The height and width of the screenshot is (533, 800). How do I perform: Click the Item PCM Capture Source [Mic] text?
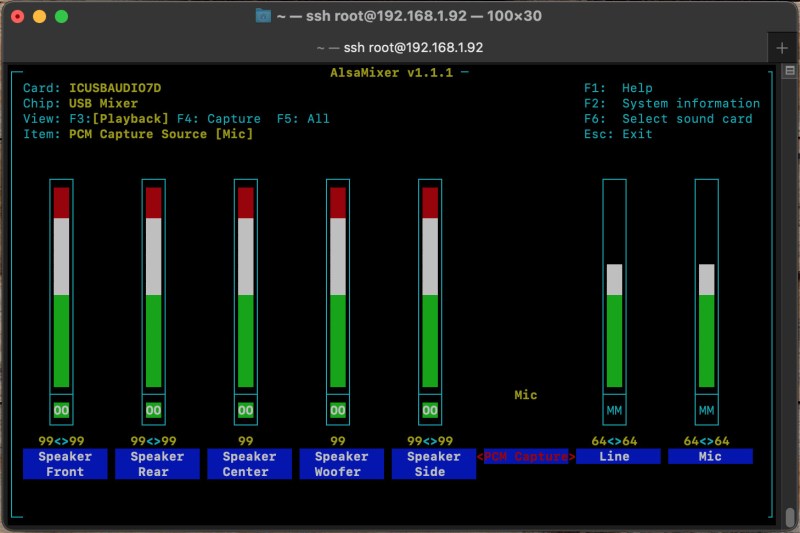(161, 134)
